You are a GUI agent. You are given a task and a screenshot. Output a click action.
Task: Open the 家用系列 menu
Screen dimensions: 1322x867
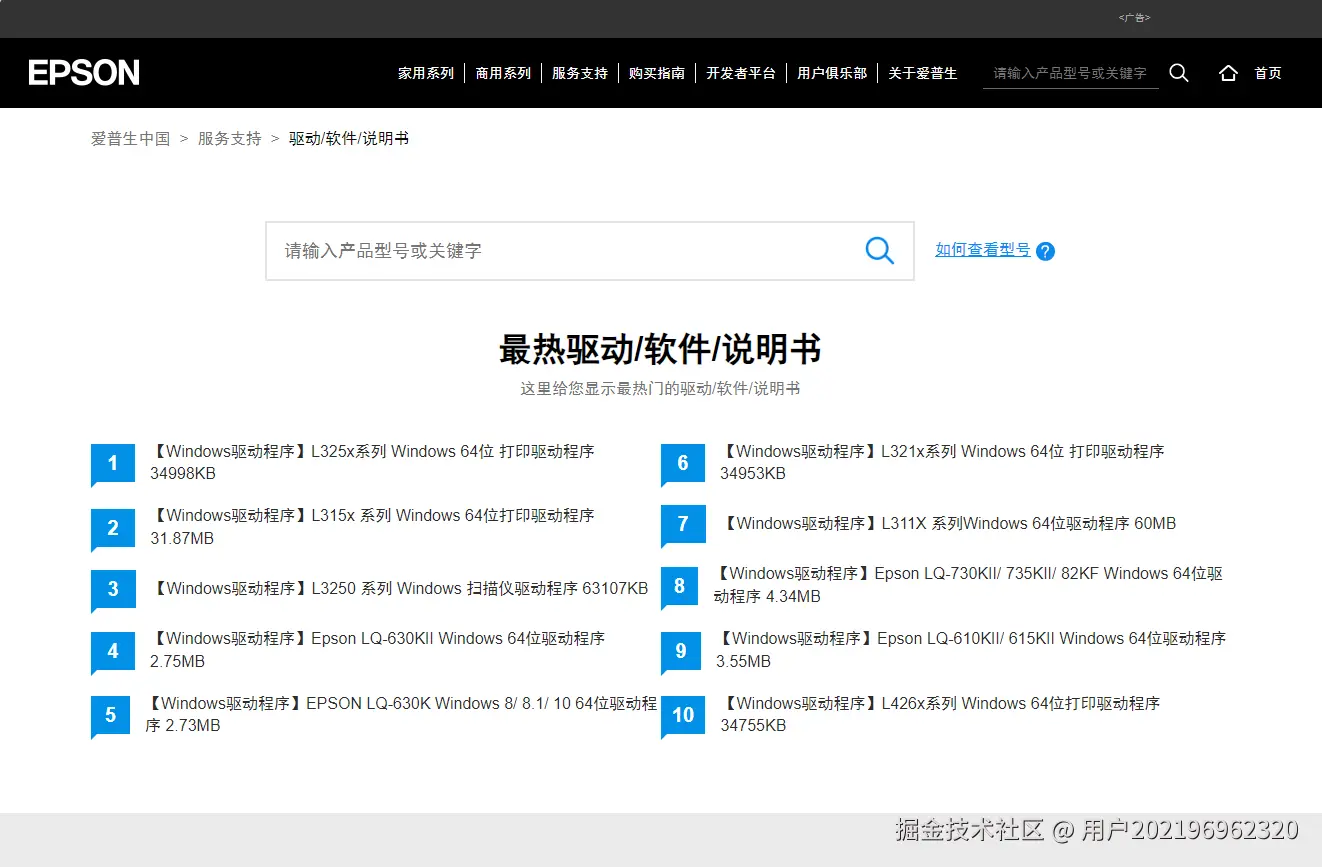425,72
